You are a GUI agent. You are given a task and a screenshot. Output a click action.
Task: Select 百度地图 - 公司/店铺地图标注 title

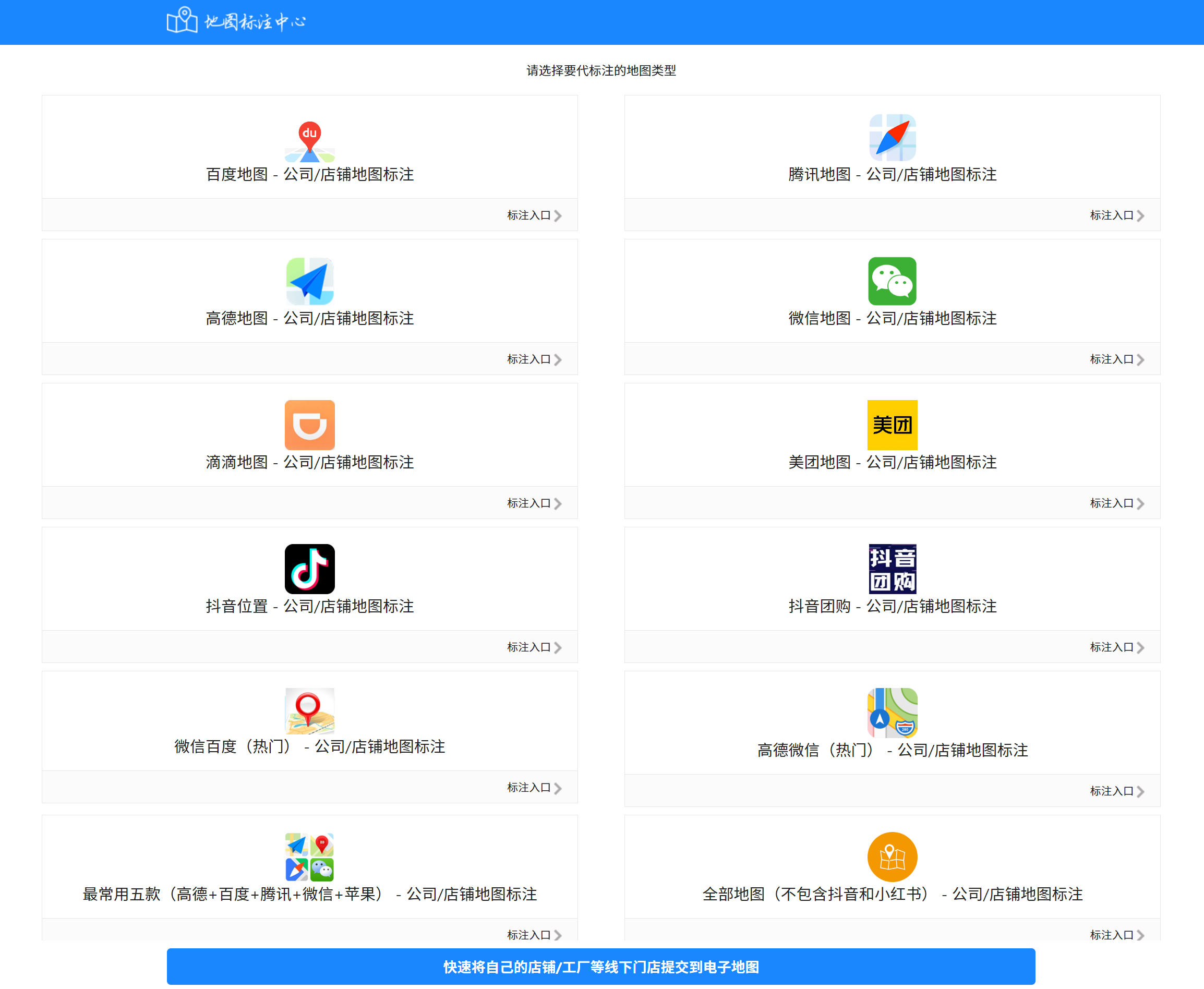(x=309, y=174)
